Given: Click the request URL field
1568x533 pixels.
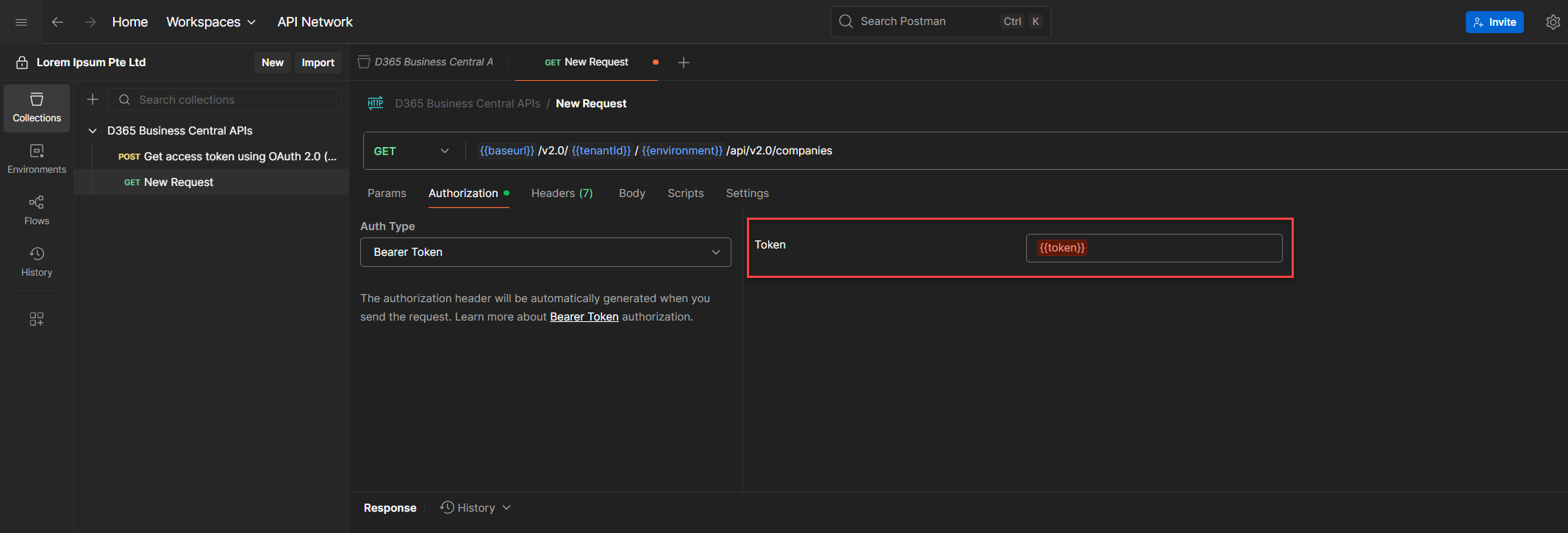Looking at the screenshot, I should 1014,151.
